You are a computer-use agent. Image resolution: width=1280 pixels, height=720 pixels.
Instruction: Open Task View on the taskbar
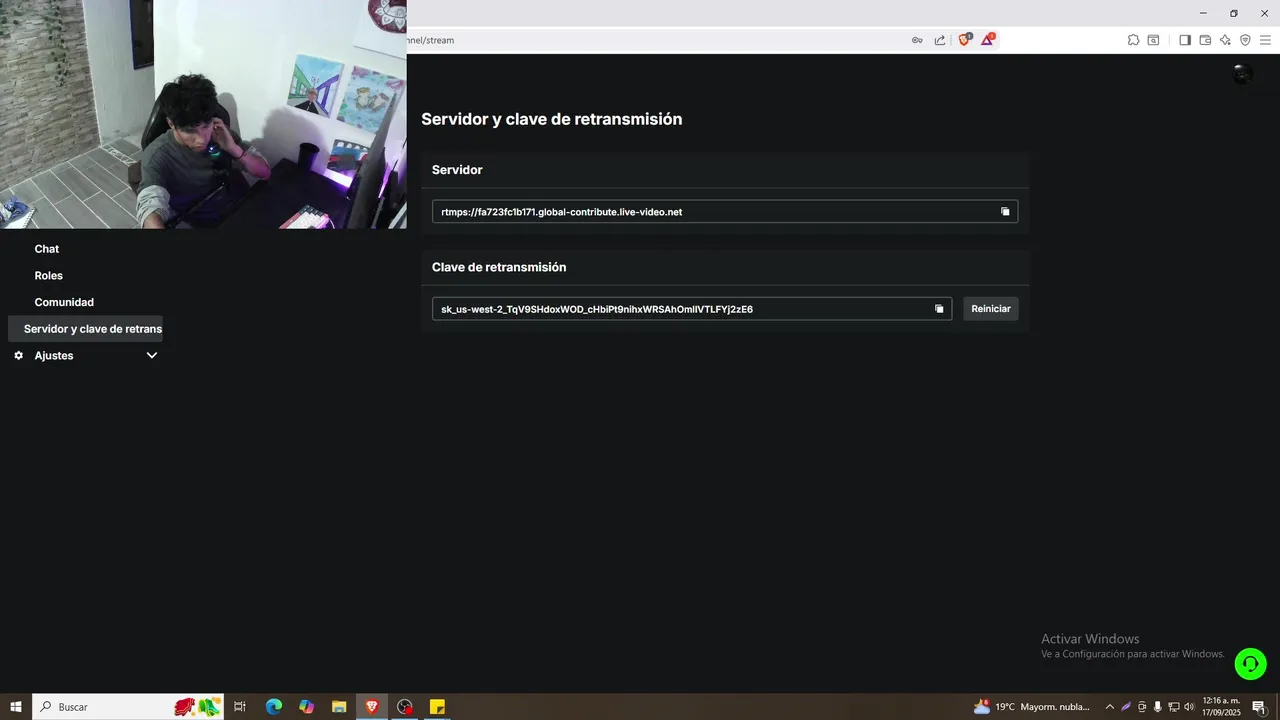tap(240, 707)
